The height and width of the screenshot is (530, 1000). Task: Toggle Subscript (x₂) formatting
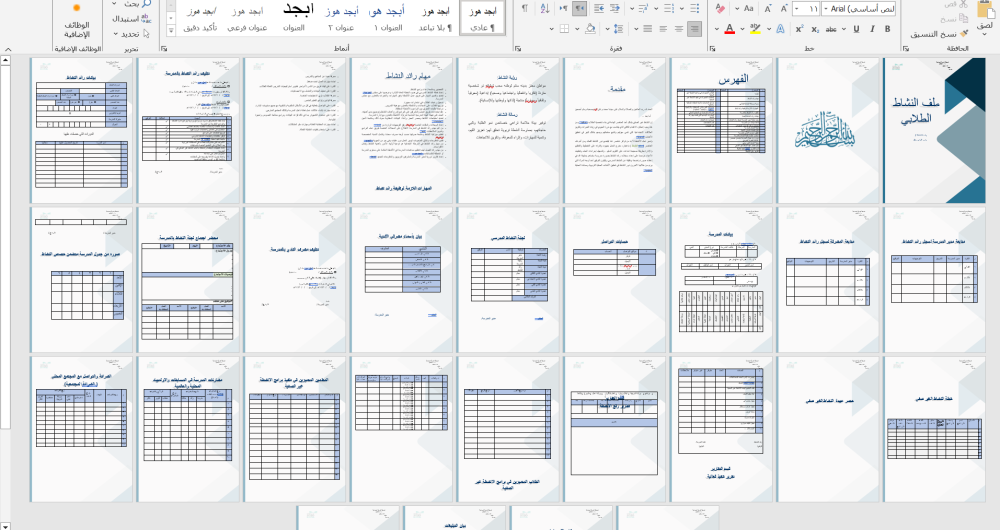click(x=815, y=29)
